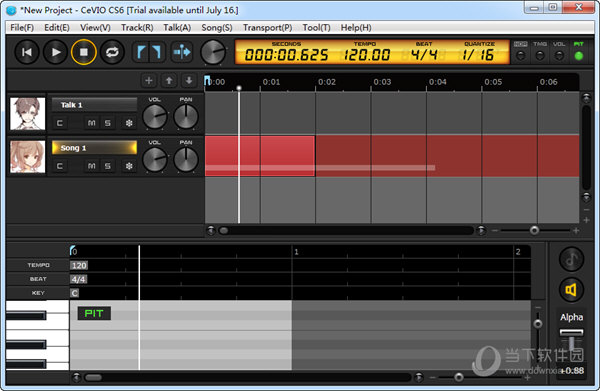Viewport: 600px width, 391px height.
Task: Click the track area scroll down arrow
Action: coord(586,197)
